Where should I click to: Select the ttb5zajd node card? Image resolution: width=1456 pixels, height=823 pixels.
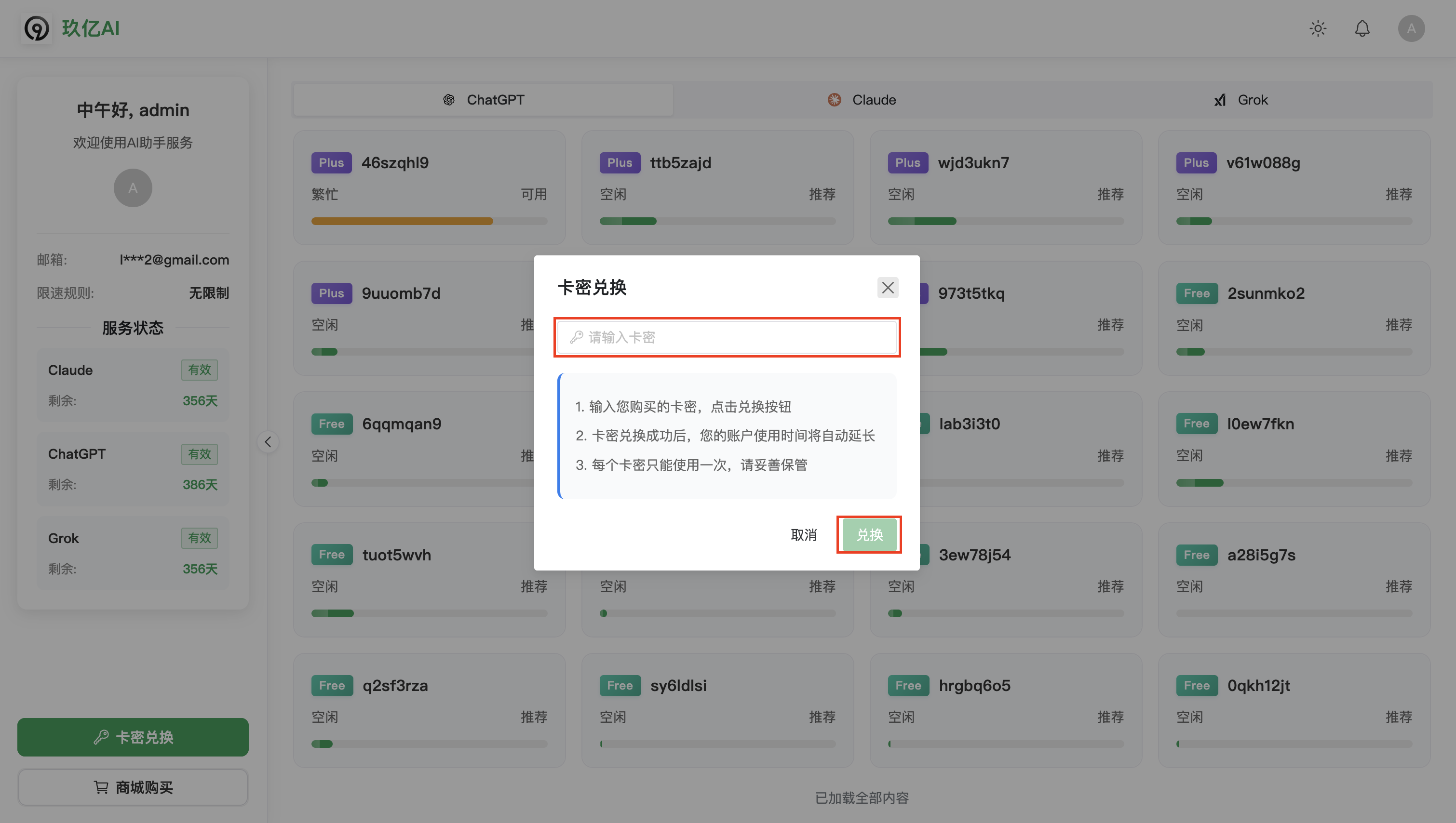coord(717,187)
